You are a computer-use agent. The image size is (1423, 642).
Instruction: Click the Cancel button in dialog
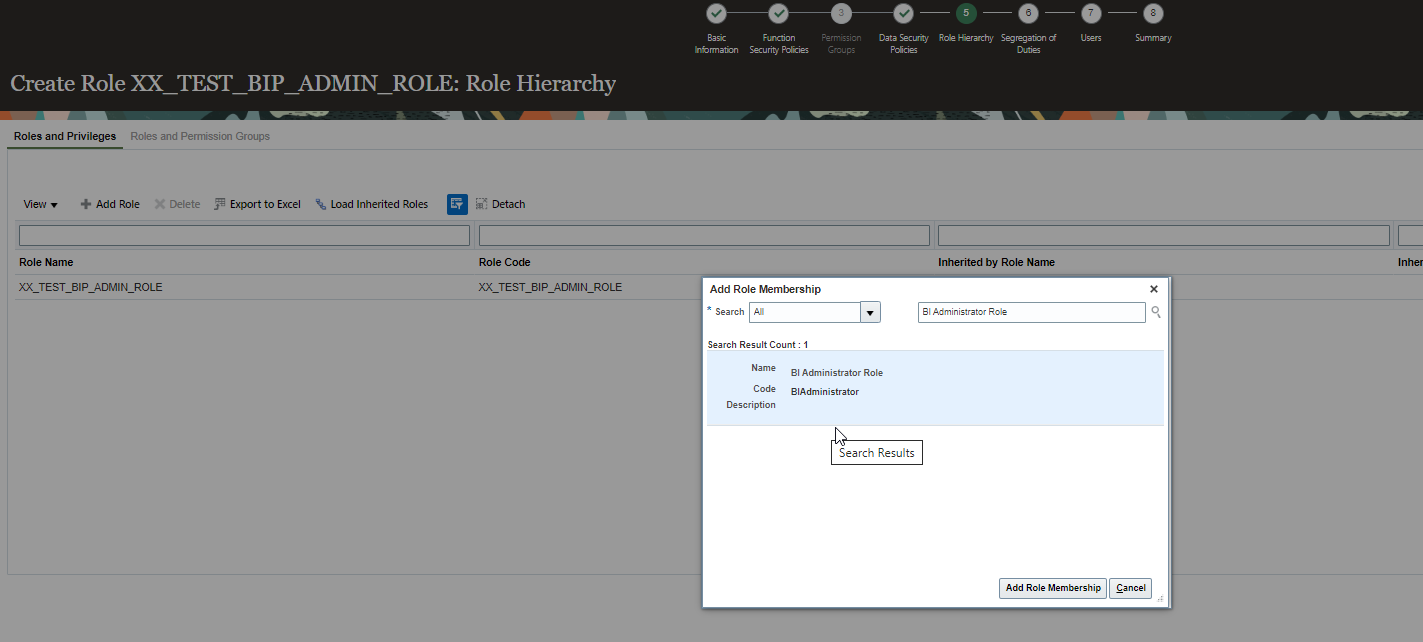tap(1131, 588)
